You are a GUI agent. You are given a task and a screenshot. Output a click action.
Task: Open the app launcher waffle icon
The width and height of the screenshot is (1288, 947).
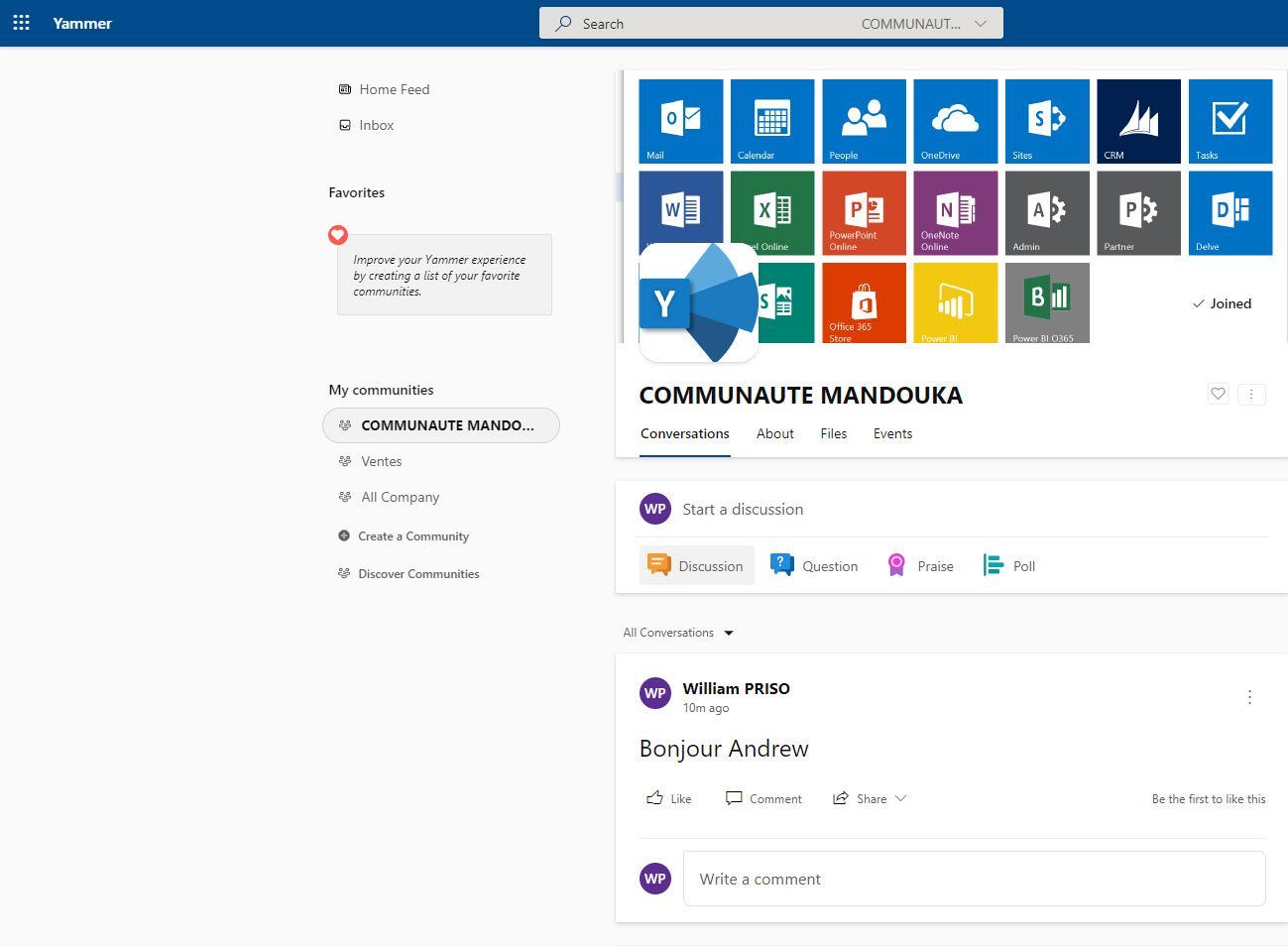click(21, 23)
